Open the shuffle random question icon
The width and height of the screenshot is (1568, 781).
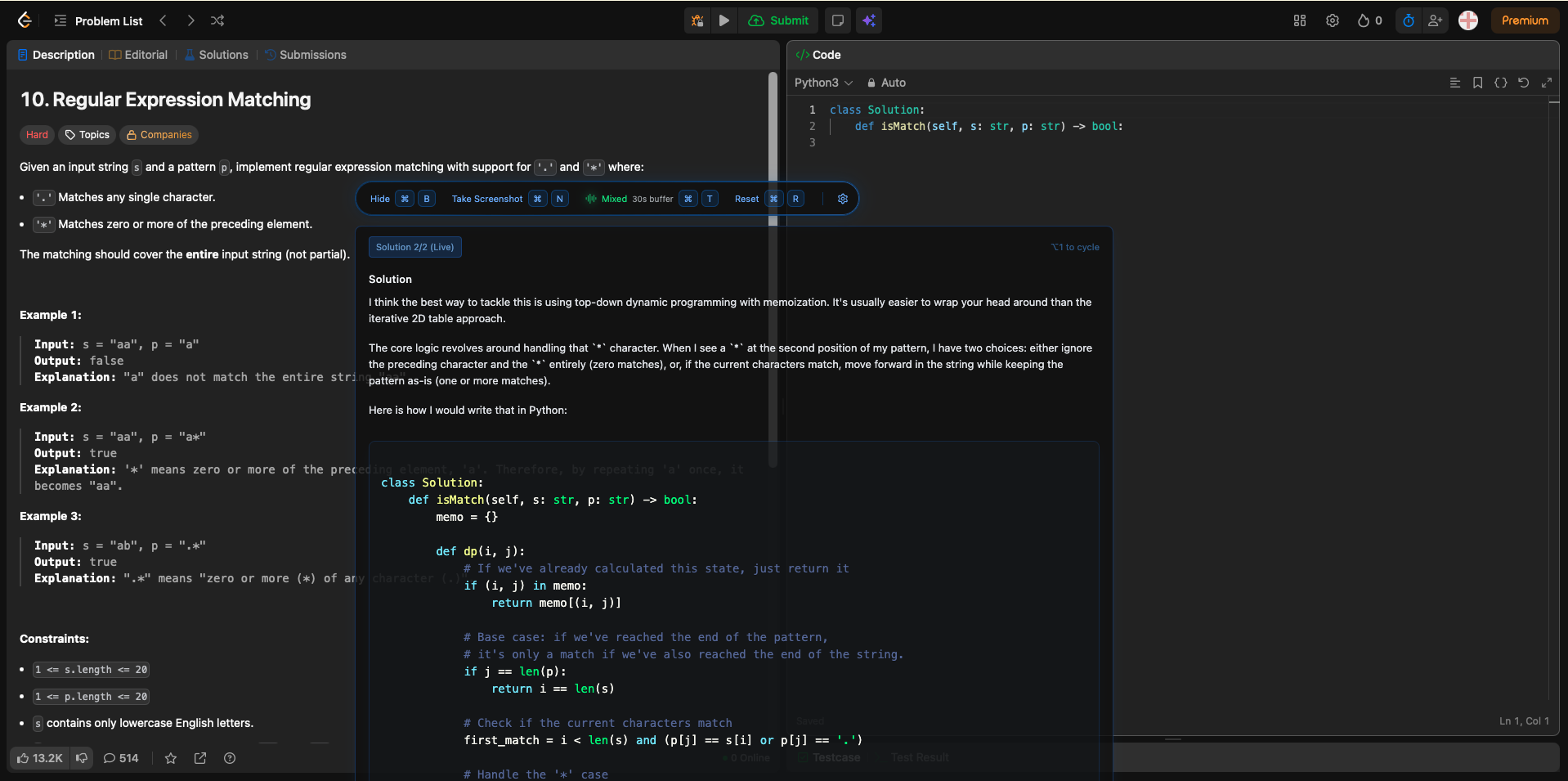pos(217,20)
